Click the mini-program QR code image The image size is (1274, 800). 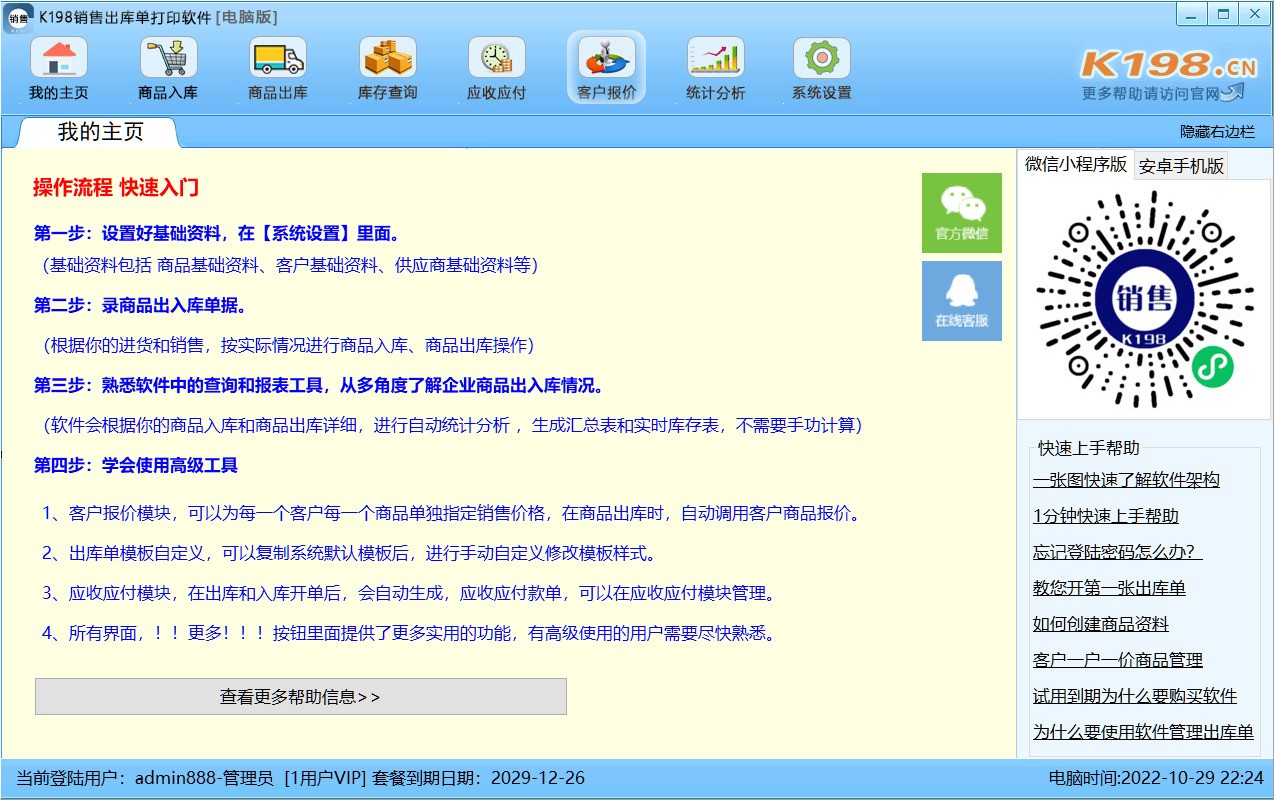click(x=1143, y=300)
